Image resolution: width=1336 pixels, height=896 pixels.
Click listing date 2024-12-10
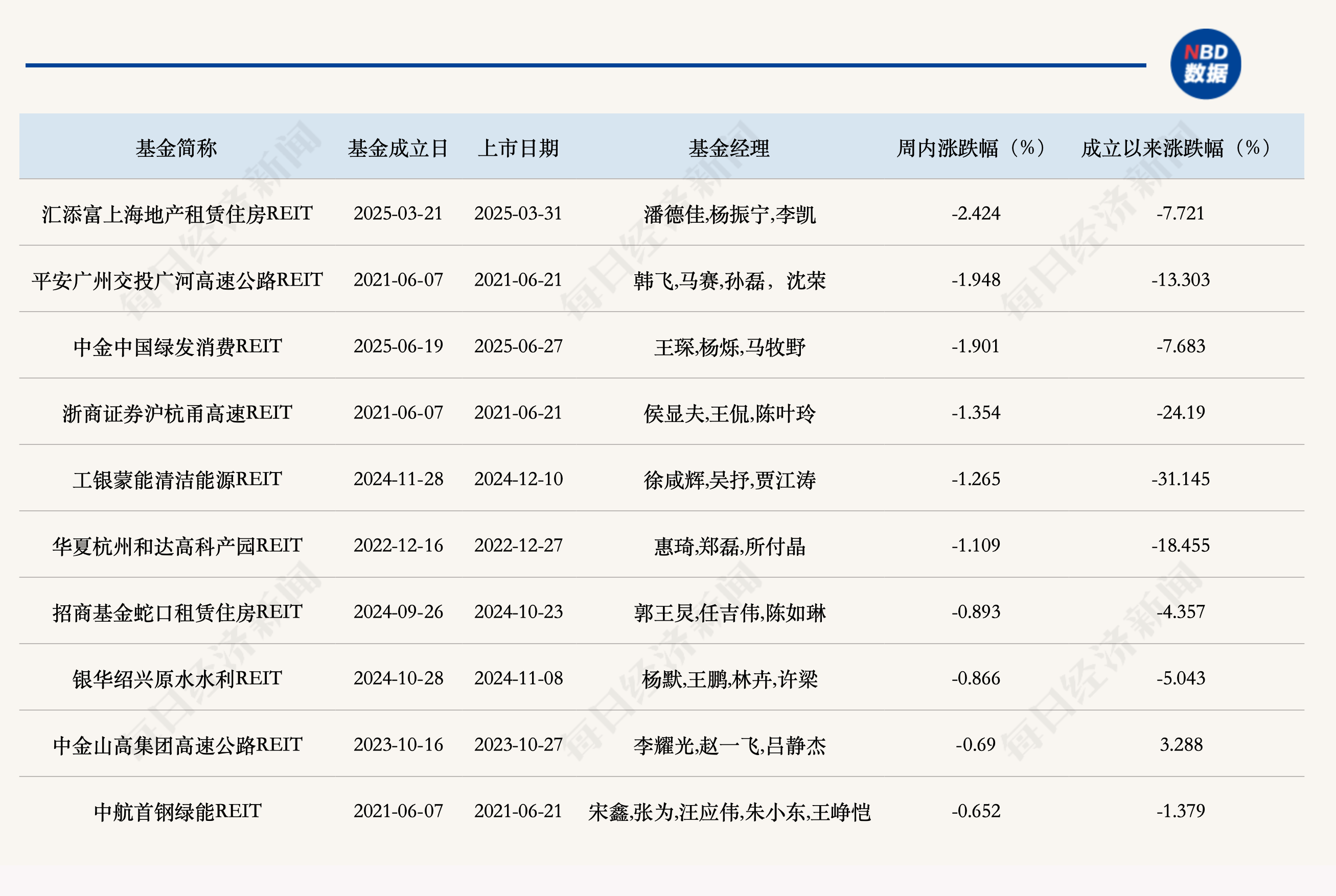coord(518,478)
